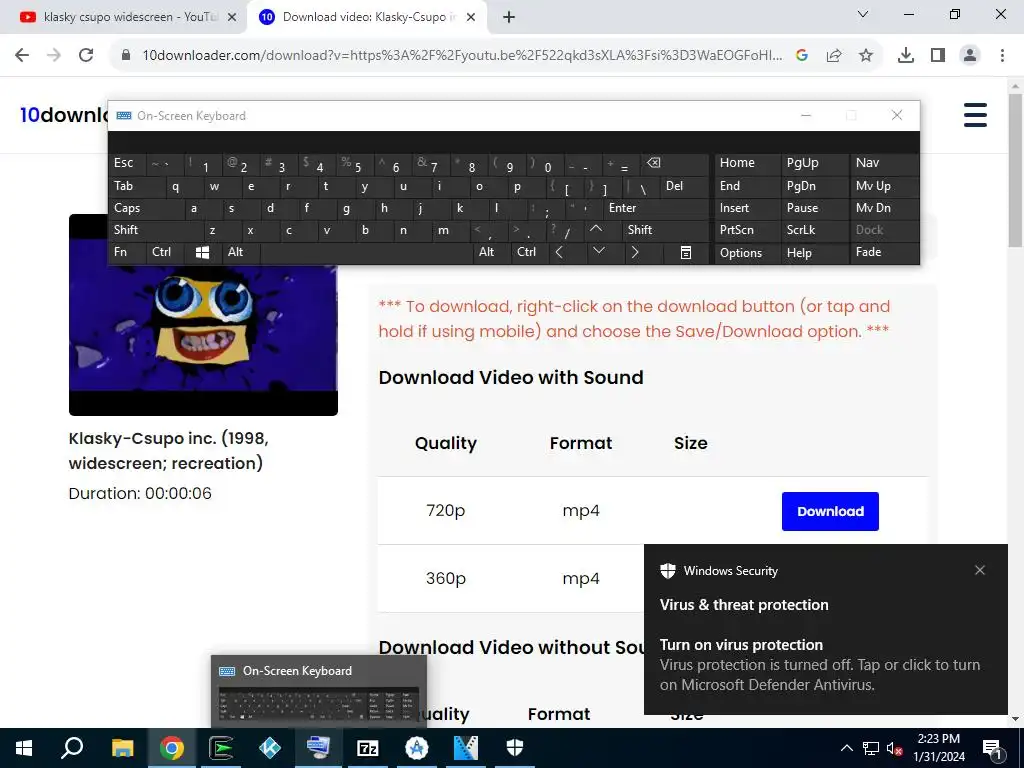This screenshot has width=1024, height=768.
Task: Tap the left arrow key on On-Screen Keyboard
Action: click(x=559, y=252)
